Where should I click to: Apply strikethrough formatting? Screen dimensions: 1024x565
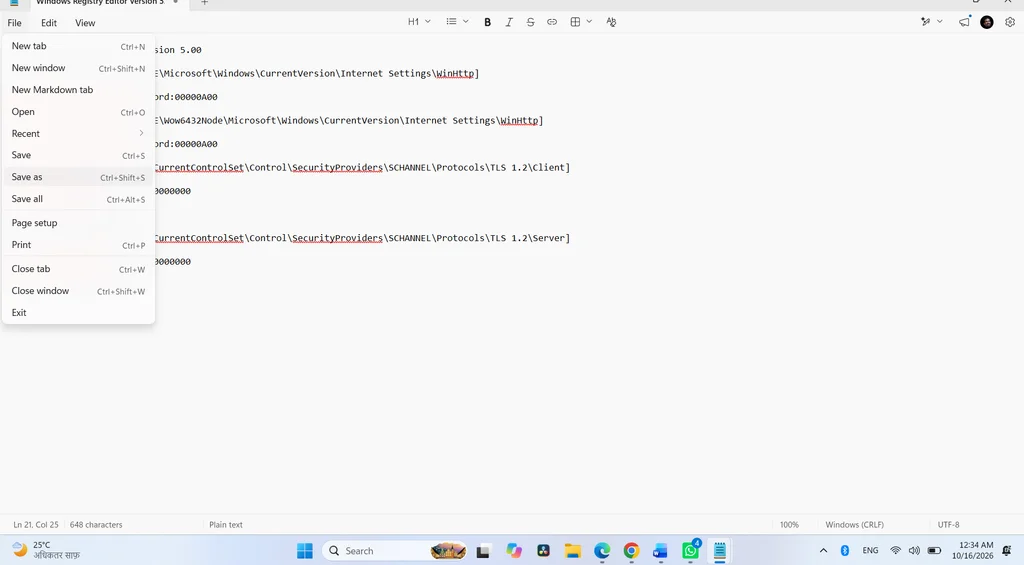[530, 22]
